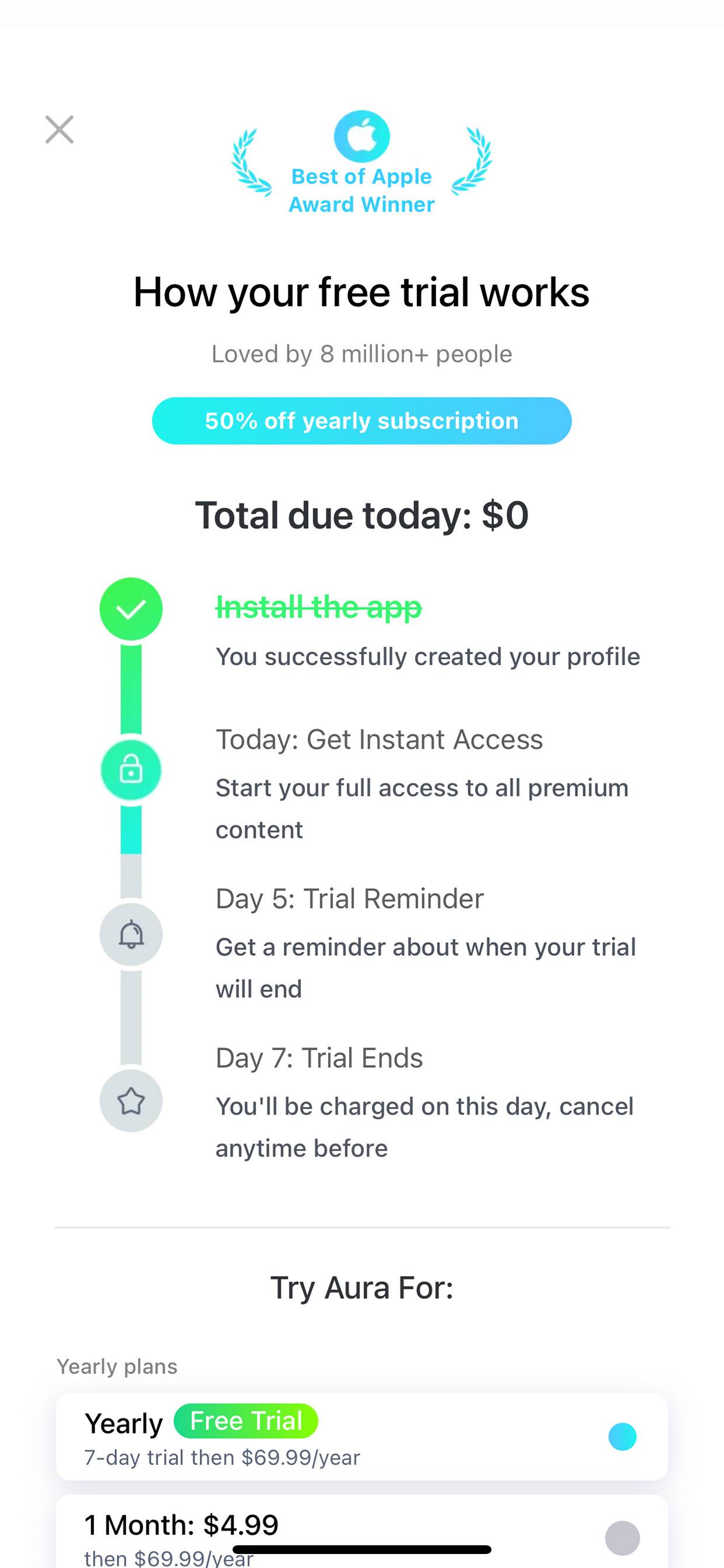Tap the green timeline progress bar
724x1568 pixels.
[x=131, y=689]
